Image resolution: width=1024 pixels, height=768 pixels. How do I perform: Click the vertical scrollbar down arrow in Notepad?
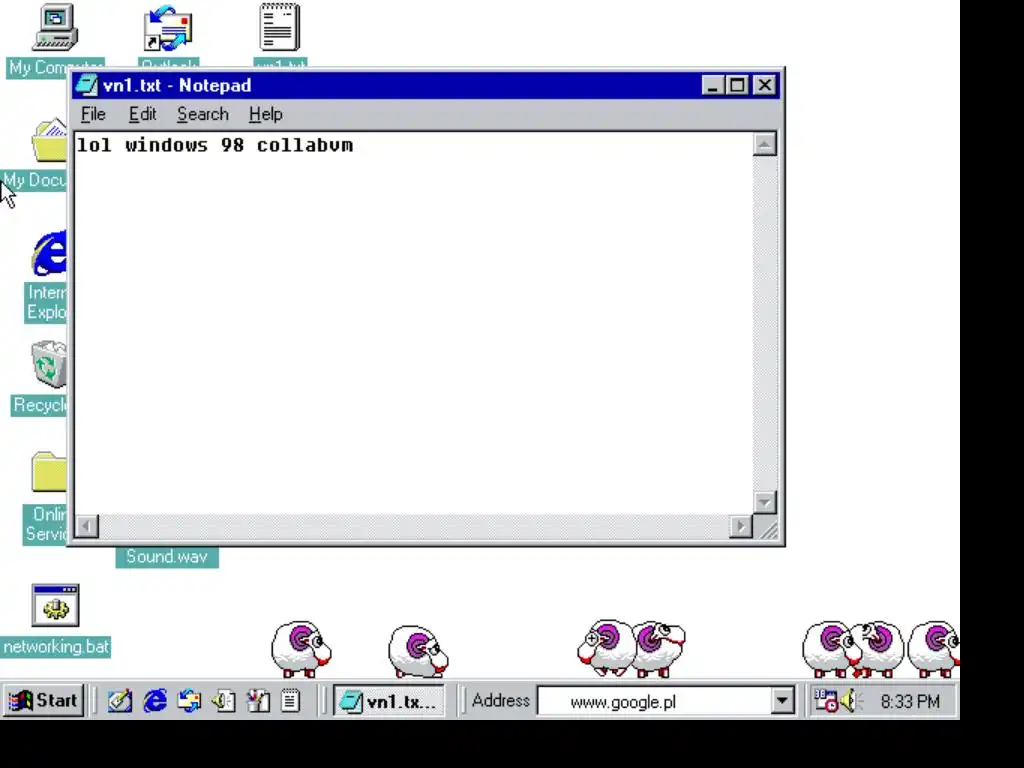click(765, 502)
